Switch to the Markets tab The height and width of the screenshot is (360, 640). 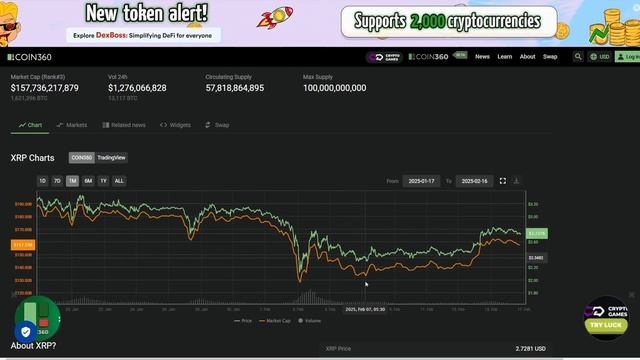pos(72,125)
